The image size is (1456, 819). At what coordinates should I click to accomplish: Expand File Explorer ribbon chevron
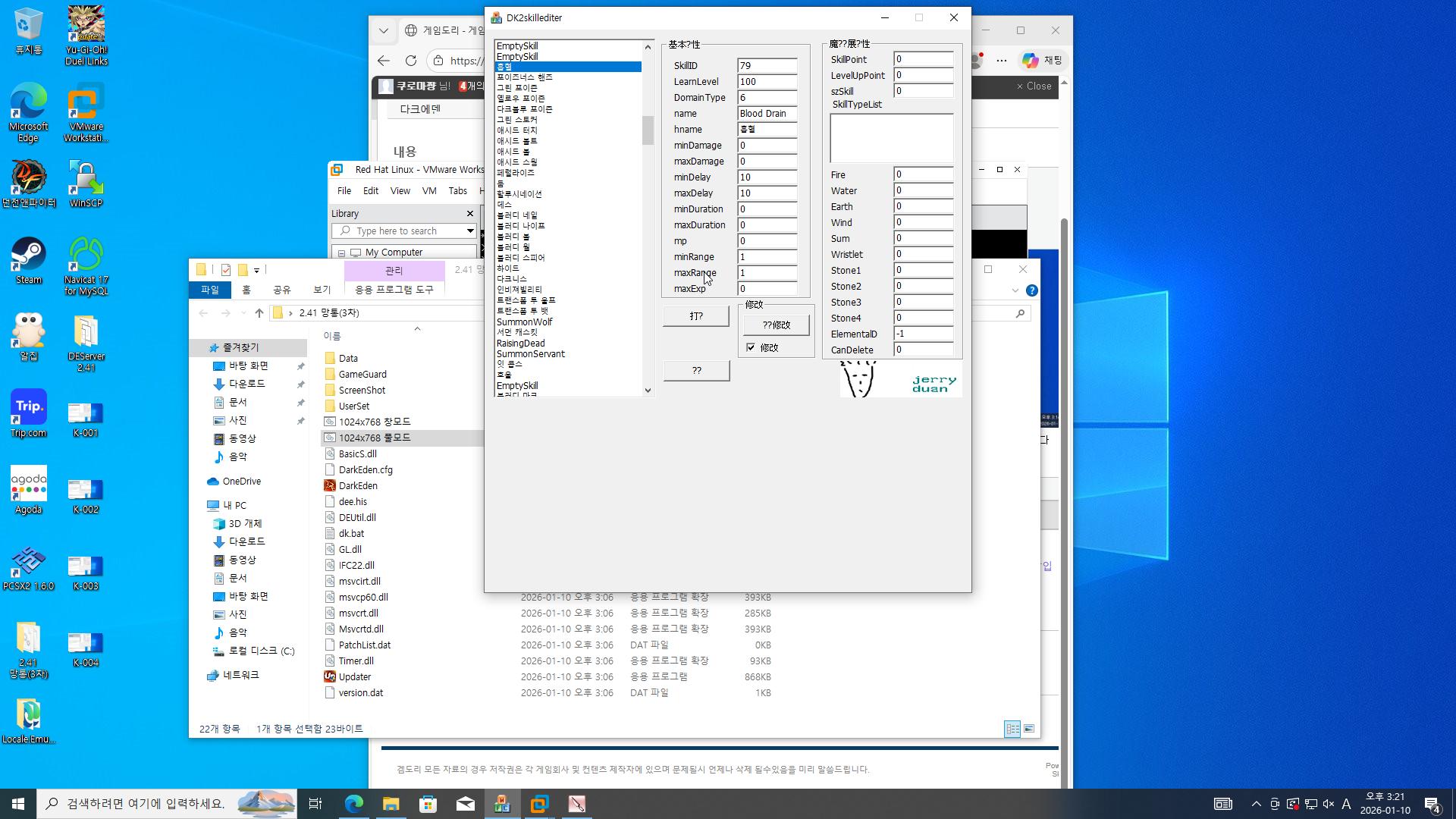(1015, 290)
